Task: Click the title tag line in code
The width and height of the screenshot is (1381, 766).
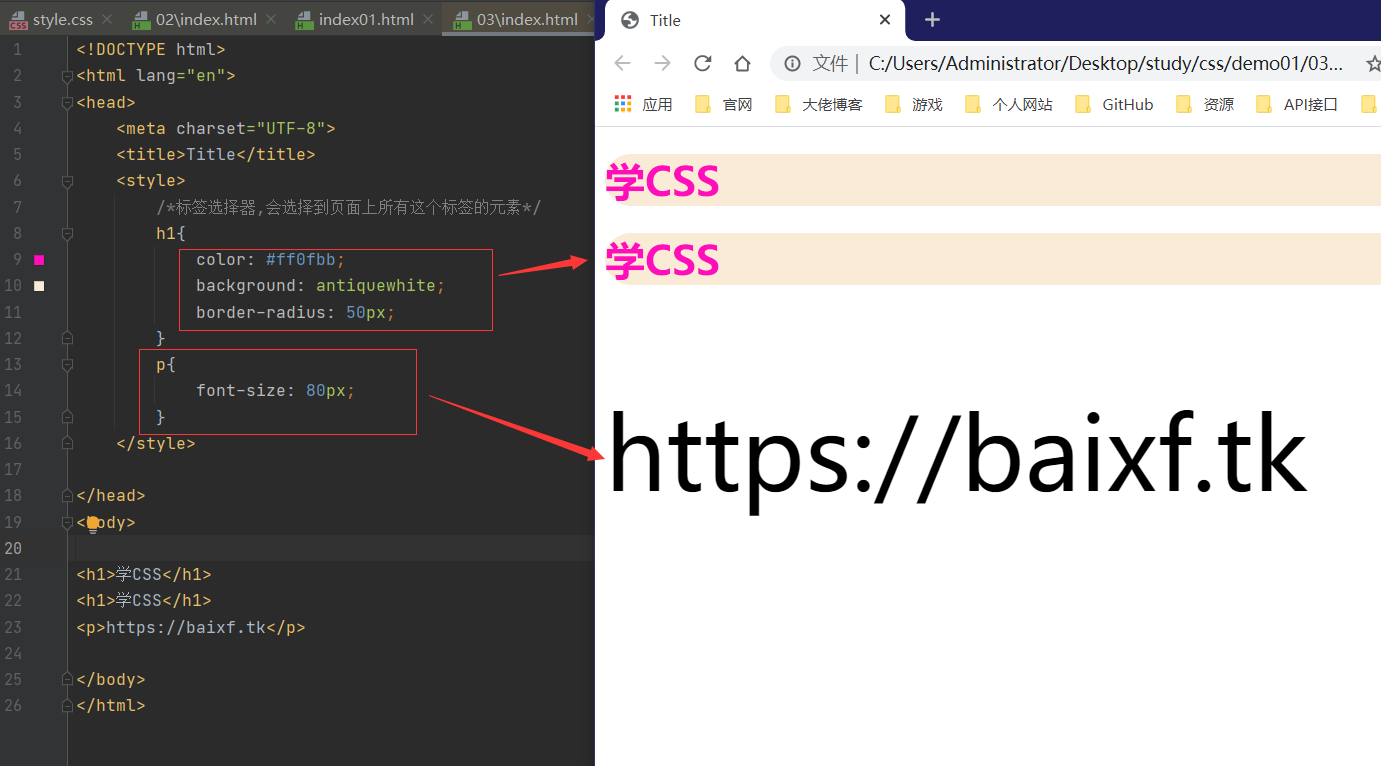Action: click(x=216, y=155)
